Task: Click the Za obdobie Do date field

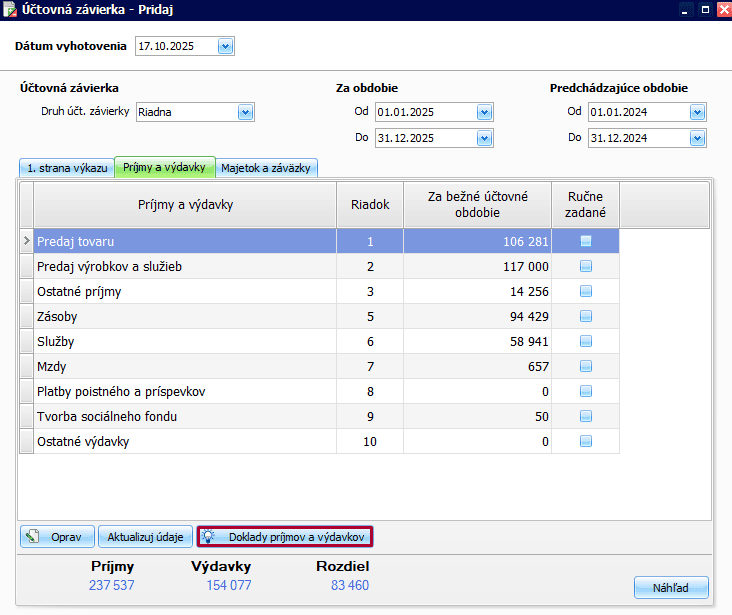Action: pos(425,138)
